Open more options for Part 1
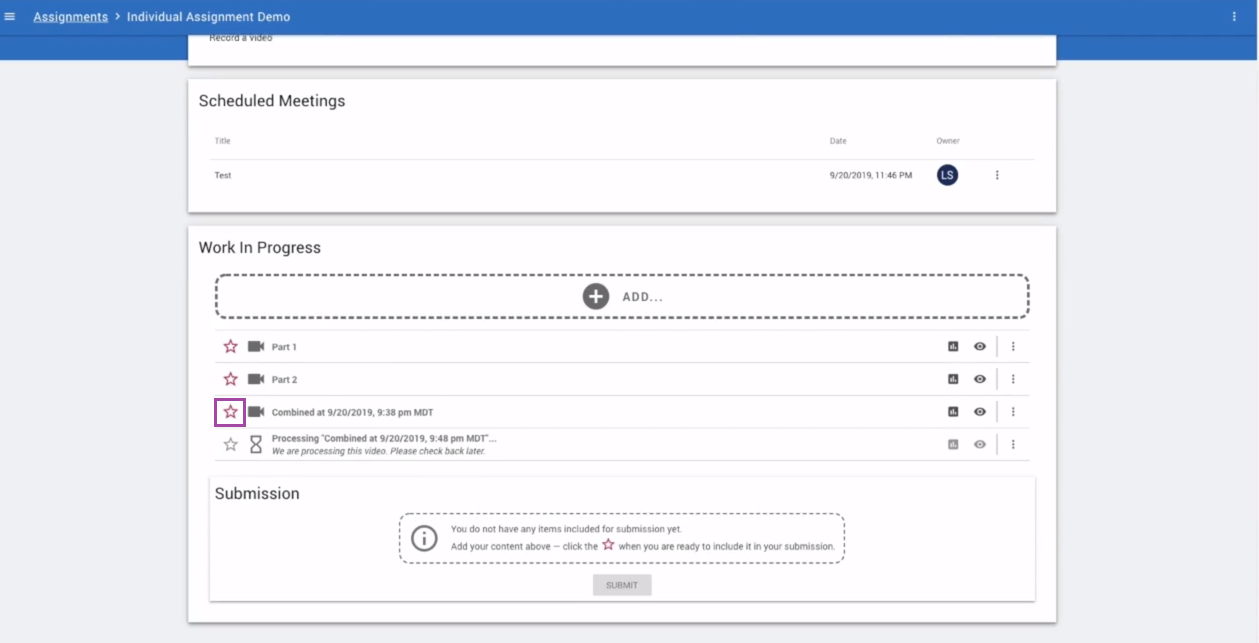This screenshot has width=1259, height=643. click(1013, 347)
